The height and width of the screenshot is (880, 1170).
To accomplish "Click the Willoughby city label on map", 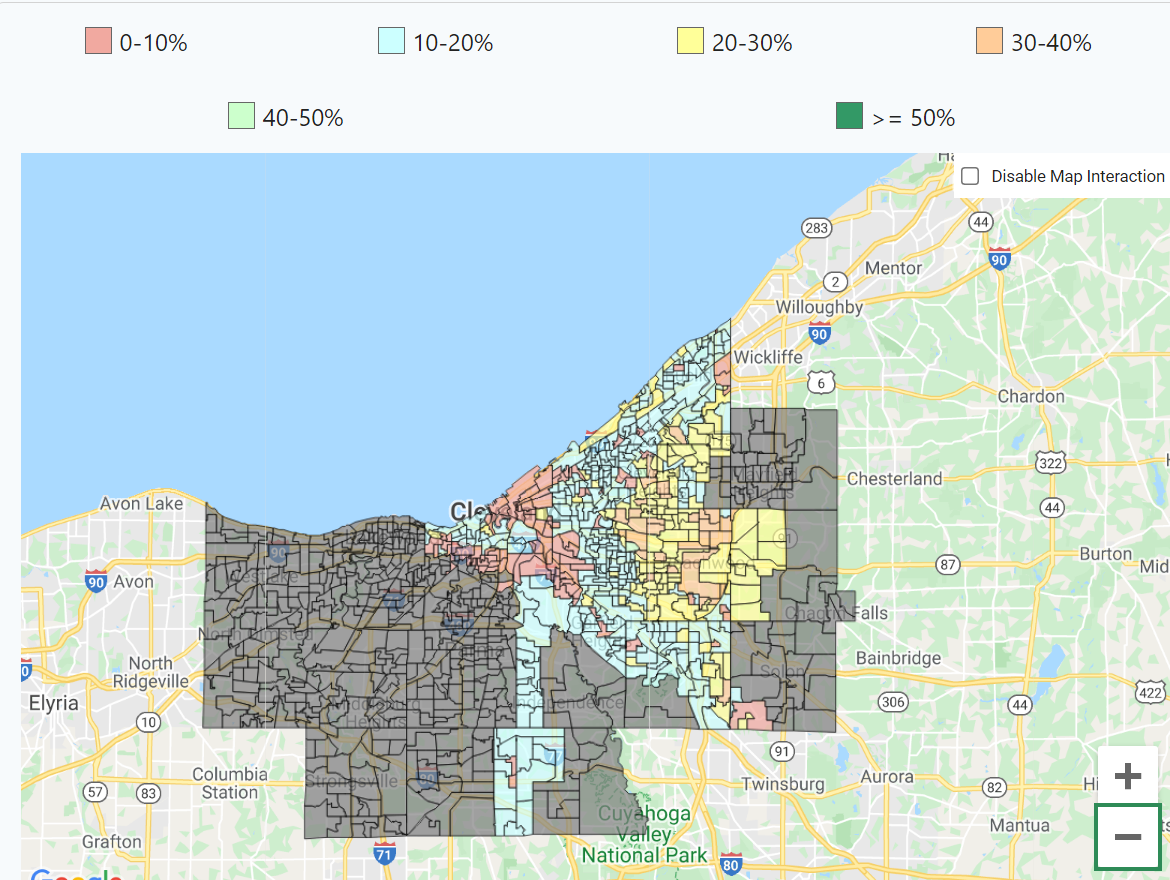I will pyautogui.click(x=819, y=307).
